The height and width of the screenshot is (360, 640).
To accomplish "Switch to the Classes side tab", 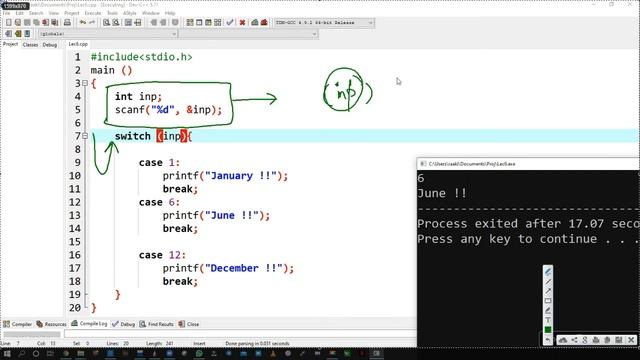I will tap(30, 45).
